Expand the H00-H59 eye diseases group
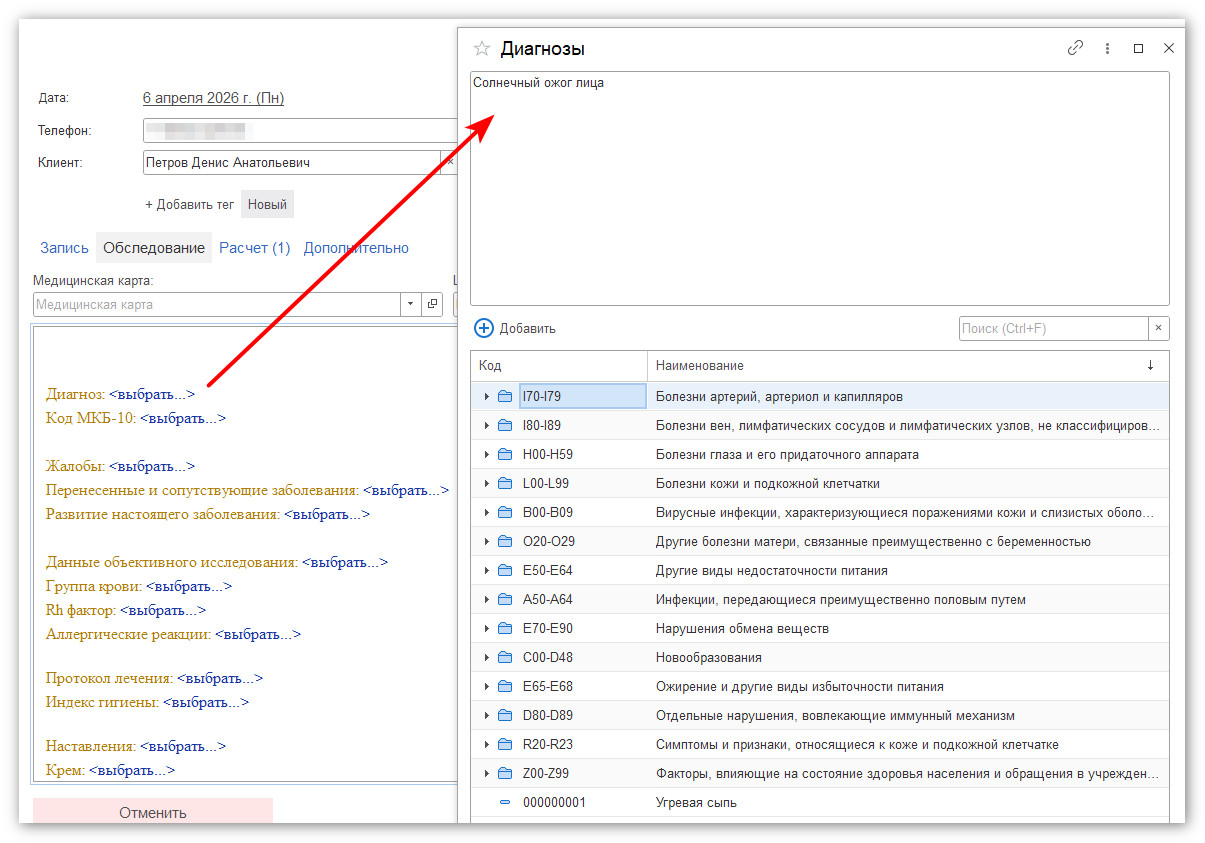Viewport: 1205px width, 843px height. [487, 455]
